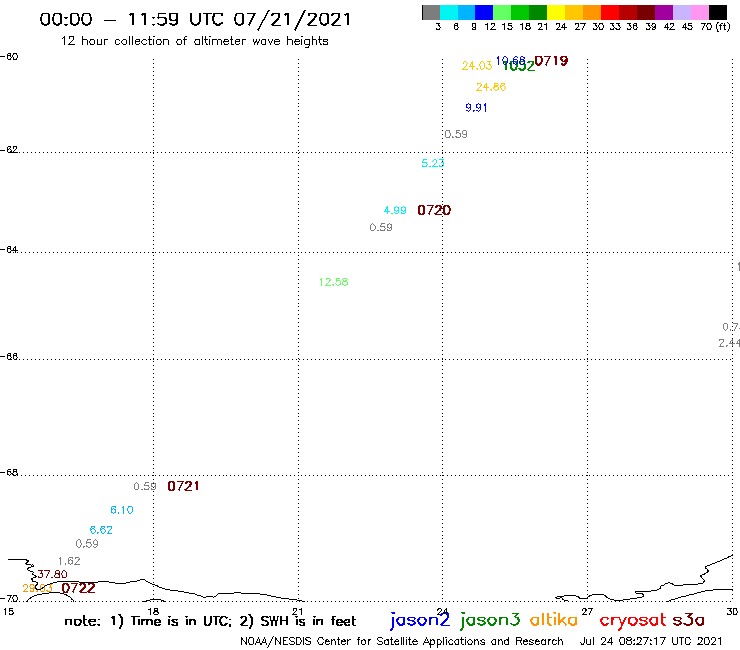Click the 1.62 wave height value
The image size is (740, 650).
[x=69, y=561]
